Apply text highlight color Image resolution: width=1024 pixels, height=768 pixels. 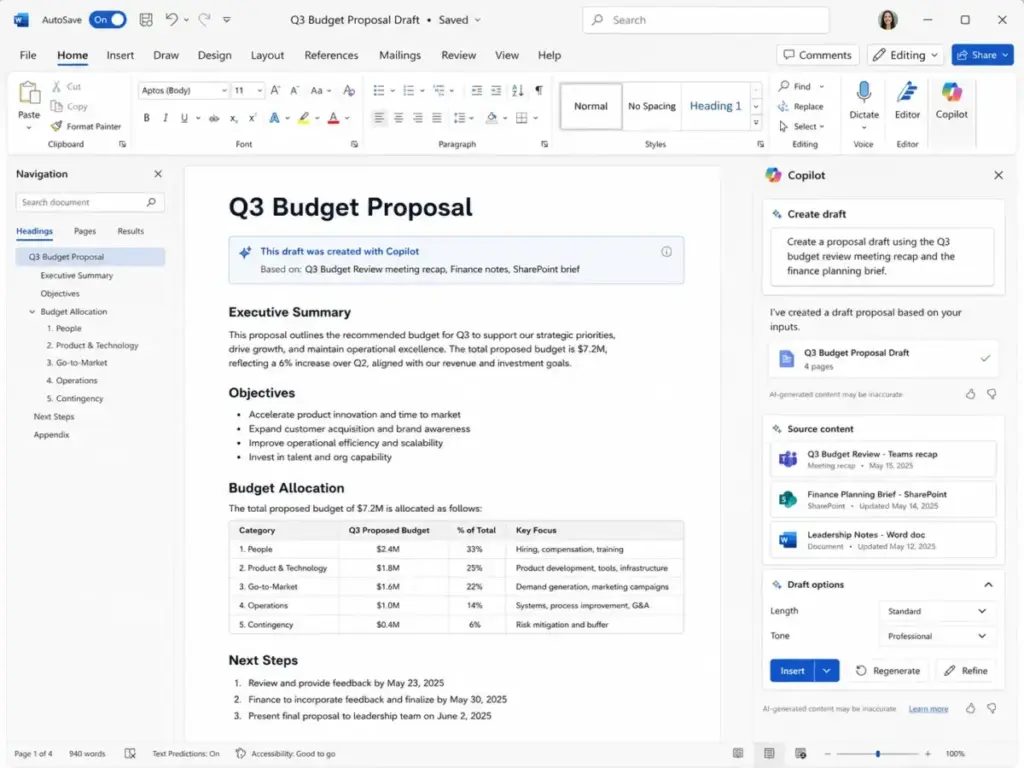[304, 118]
